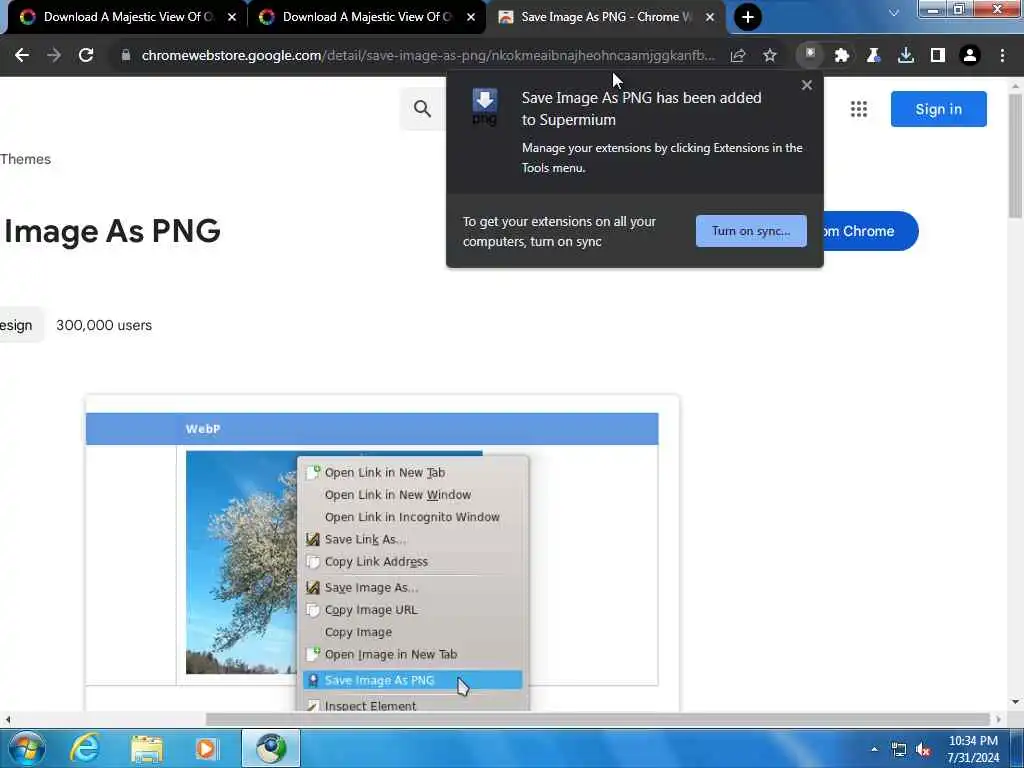Switch to second Download A Majestic View tab
The width and height of the screenshot is (1024, 768).
[367, 17]
